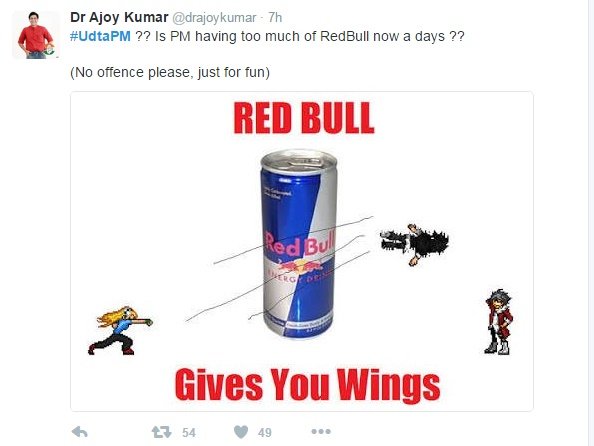Viewport: 594px width, 446px height.
Task: Click the blonde pixel character sprite
Action: click(120, 330)
